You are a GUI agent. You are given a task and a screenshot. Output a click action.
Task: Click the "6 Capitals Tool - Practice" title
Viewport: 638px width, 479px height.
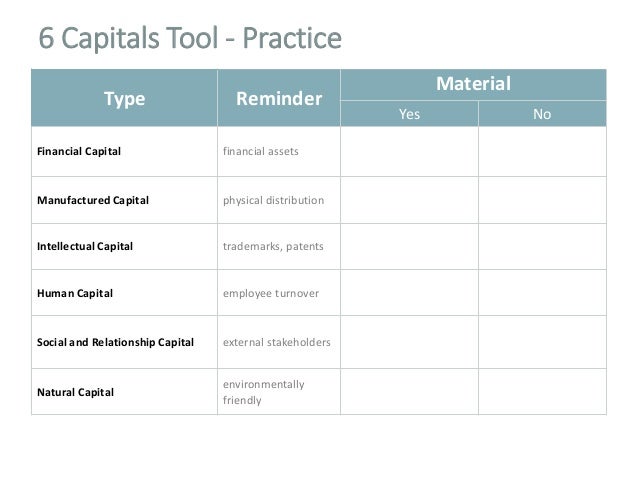(189, 39)
